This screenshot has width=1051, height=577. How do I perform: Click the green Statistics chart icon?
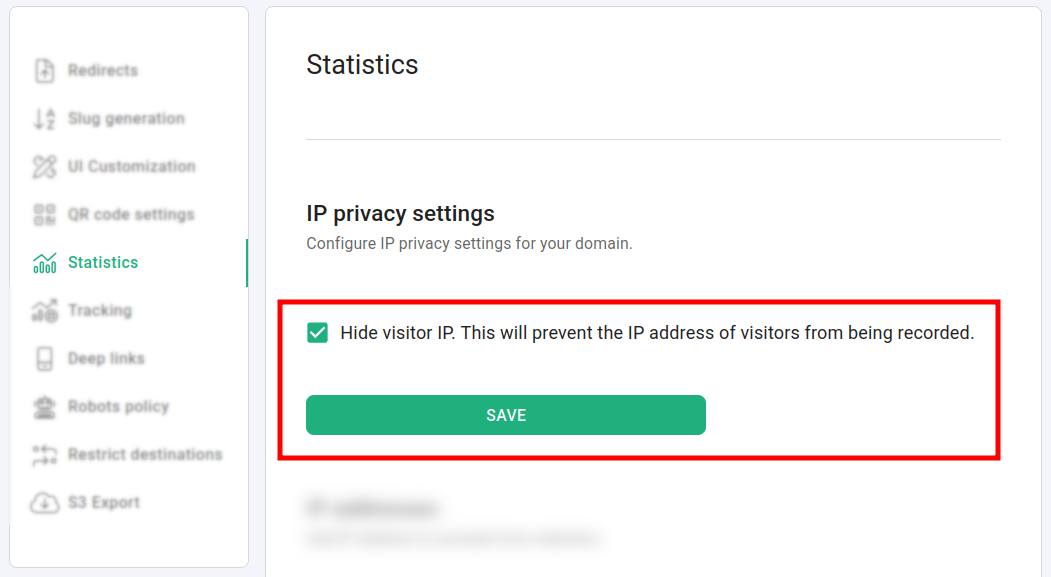pos(44,263)
